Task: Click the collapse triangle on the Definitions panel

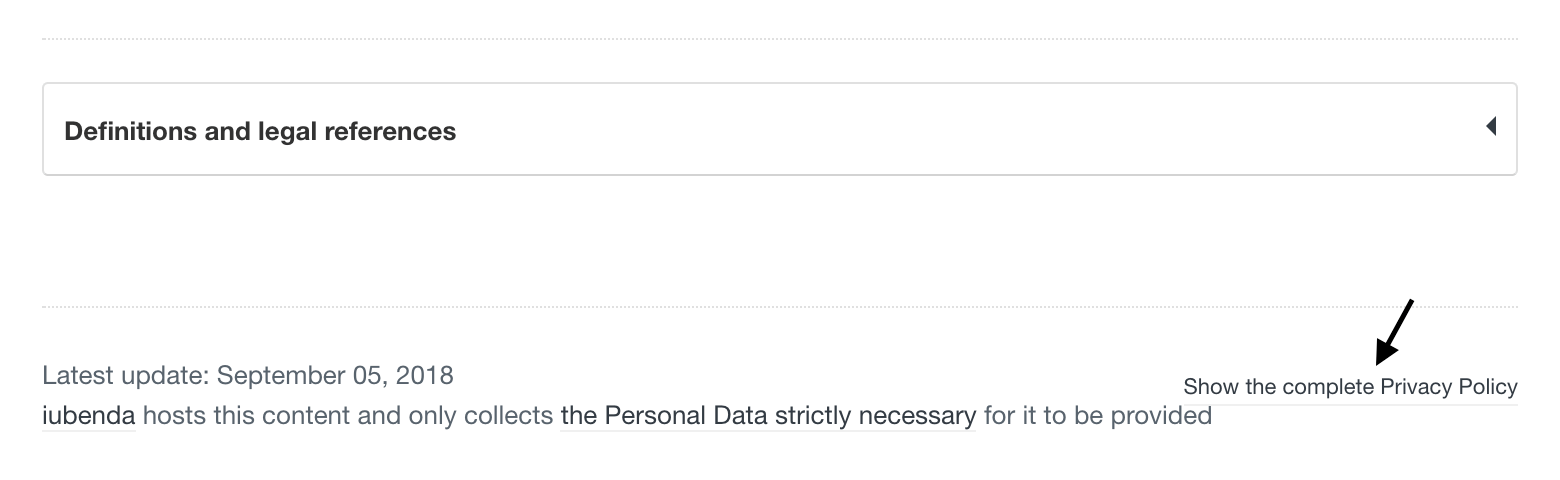Action: 1491,126
